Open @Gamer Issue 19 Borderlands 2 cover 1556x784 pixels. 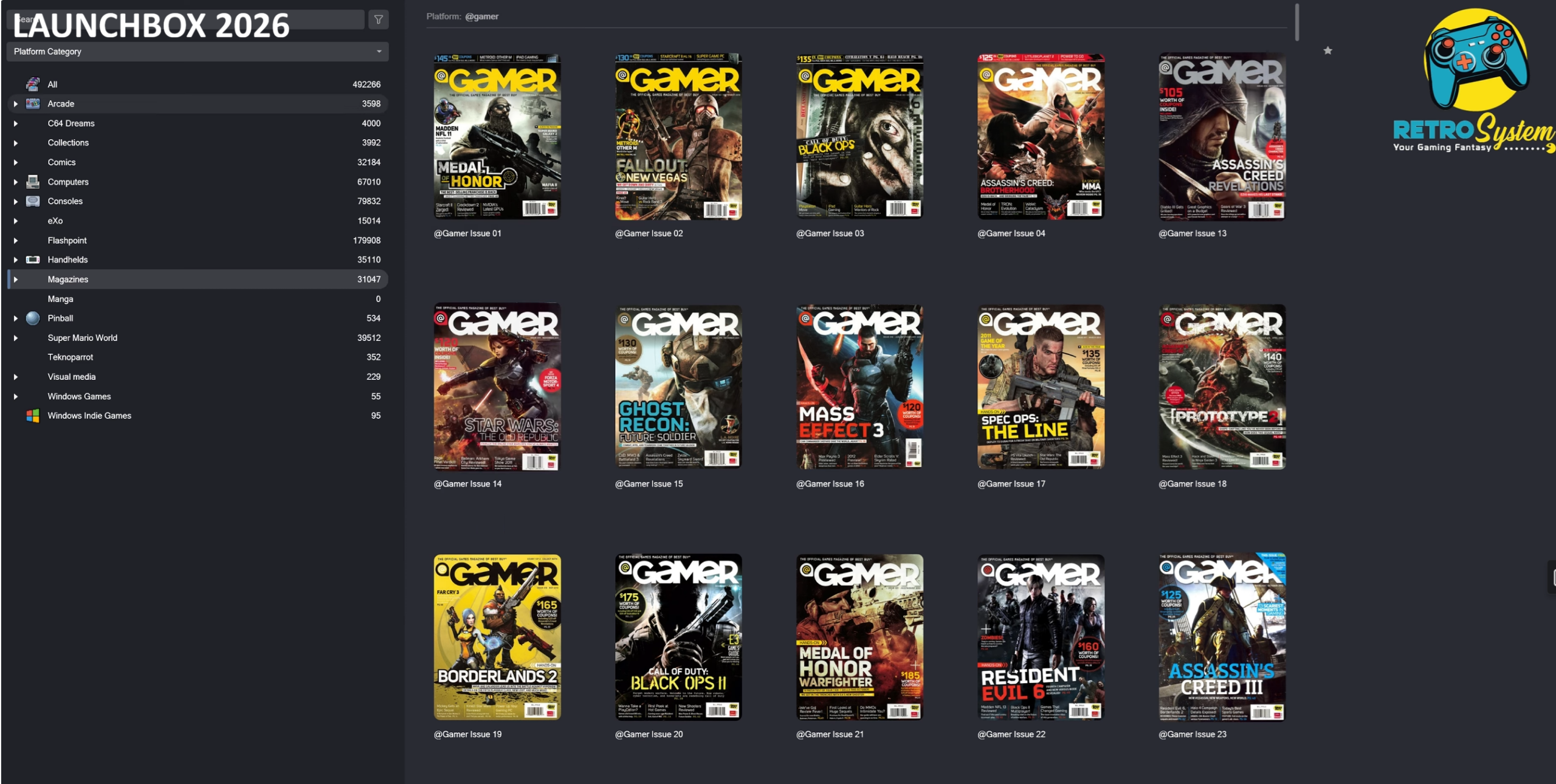point(497,637)
